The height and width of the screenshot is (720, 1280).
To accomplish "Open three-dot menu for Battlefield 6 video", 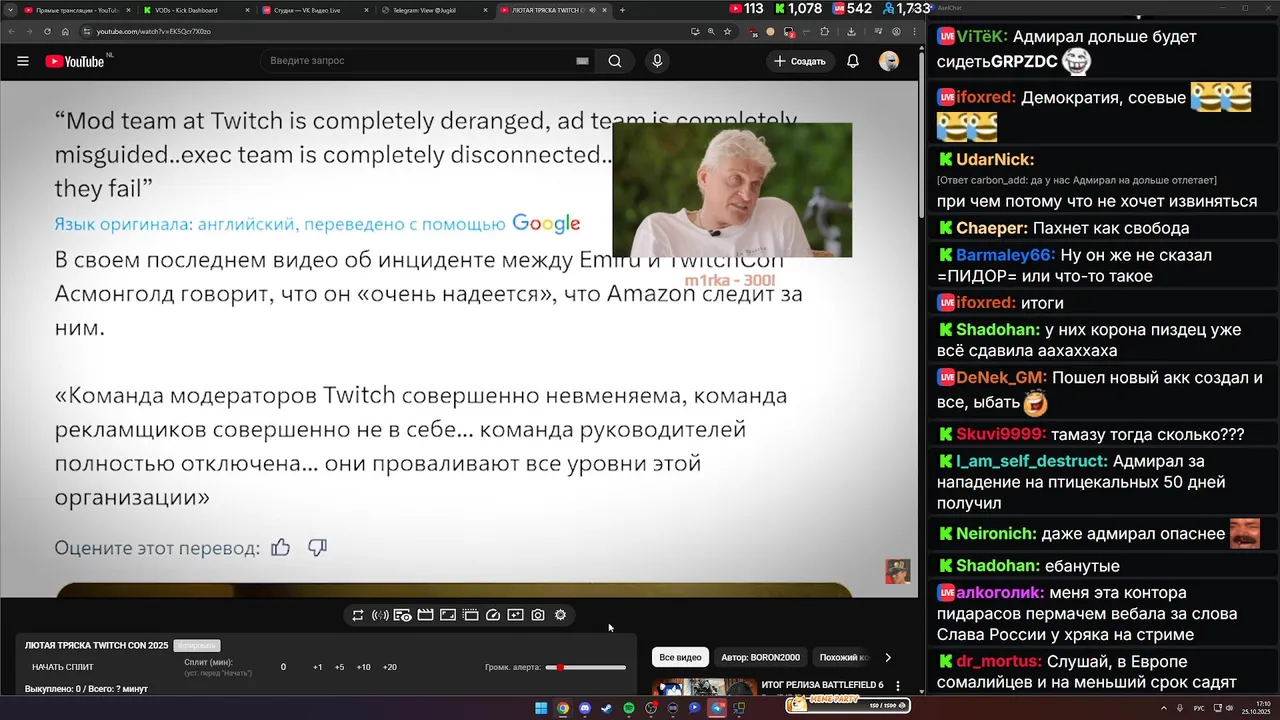I will pyautogui.click(x=897, y=686).
